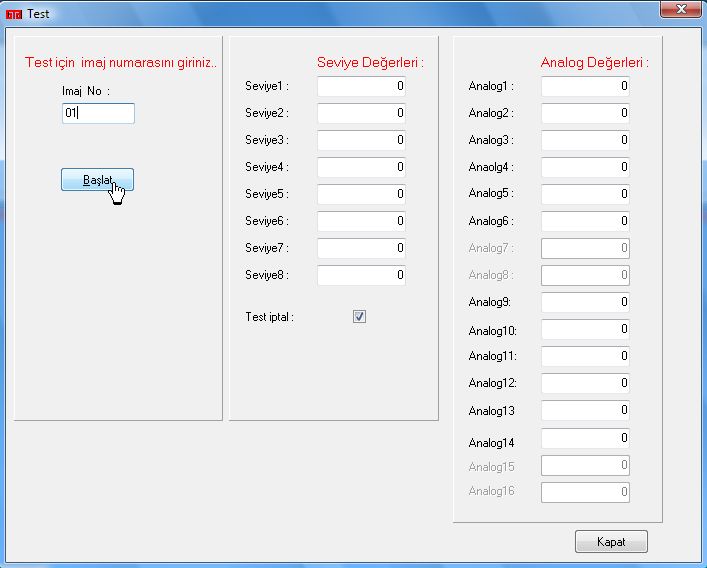Select the Analog1 value field

[585, 87]
